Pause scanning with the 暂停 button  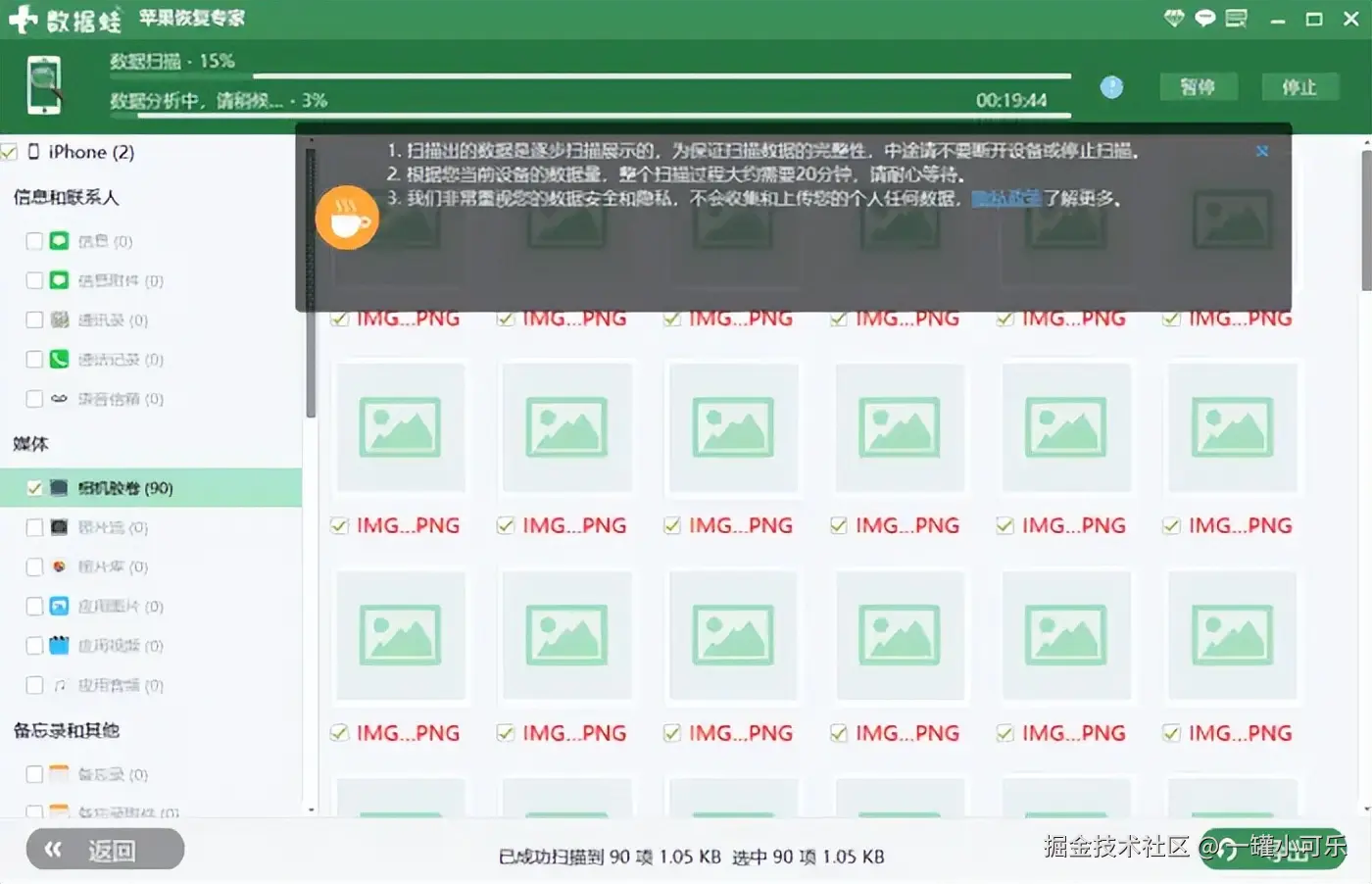[1198, 87]
